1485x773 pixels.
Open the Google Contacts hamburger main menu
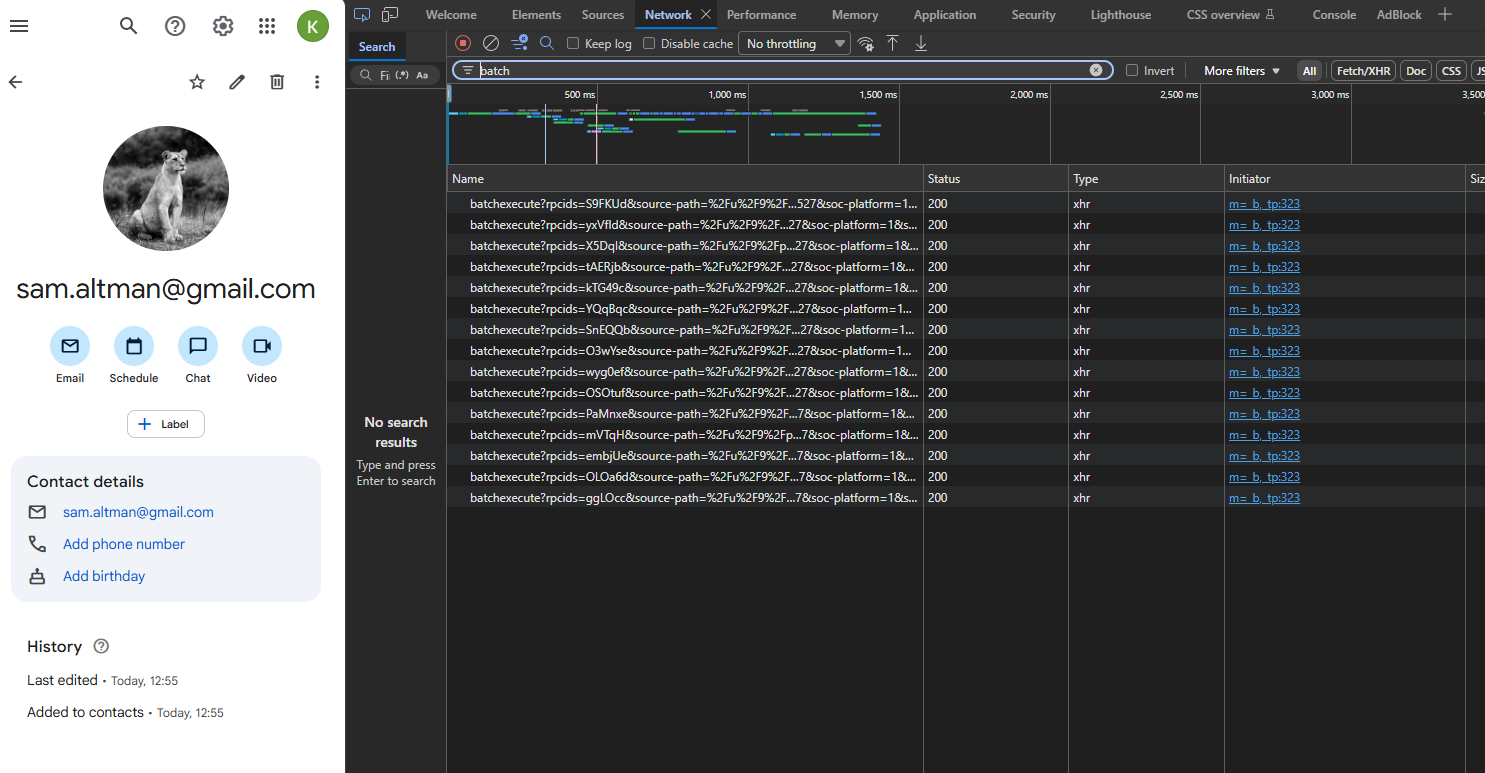(x=19, y=26)
